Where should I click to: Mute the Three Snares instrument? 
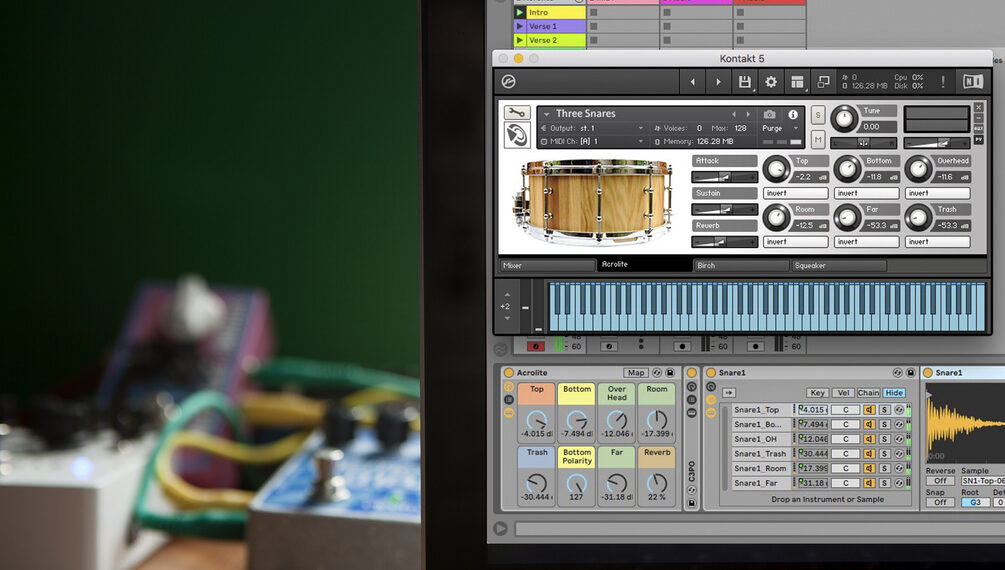coord(818,139)
